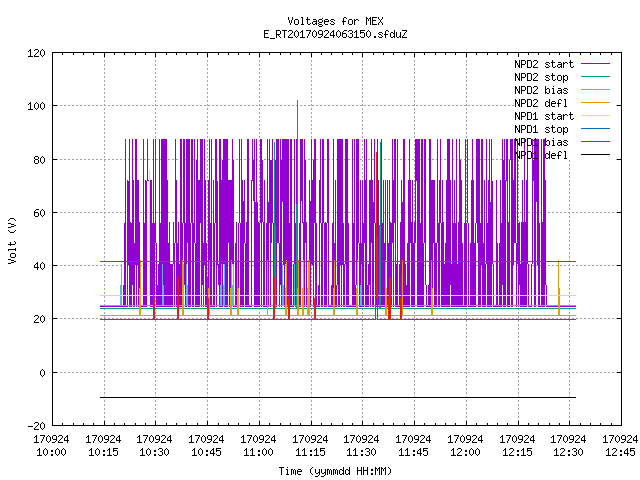The image size is (640, 480).
Task: Click the y-axis tick value 100
Action: 36,106
